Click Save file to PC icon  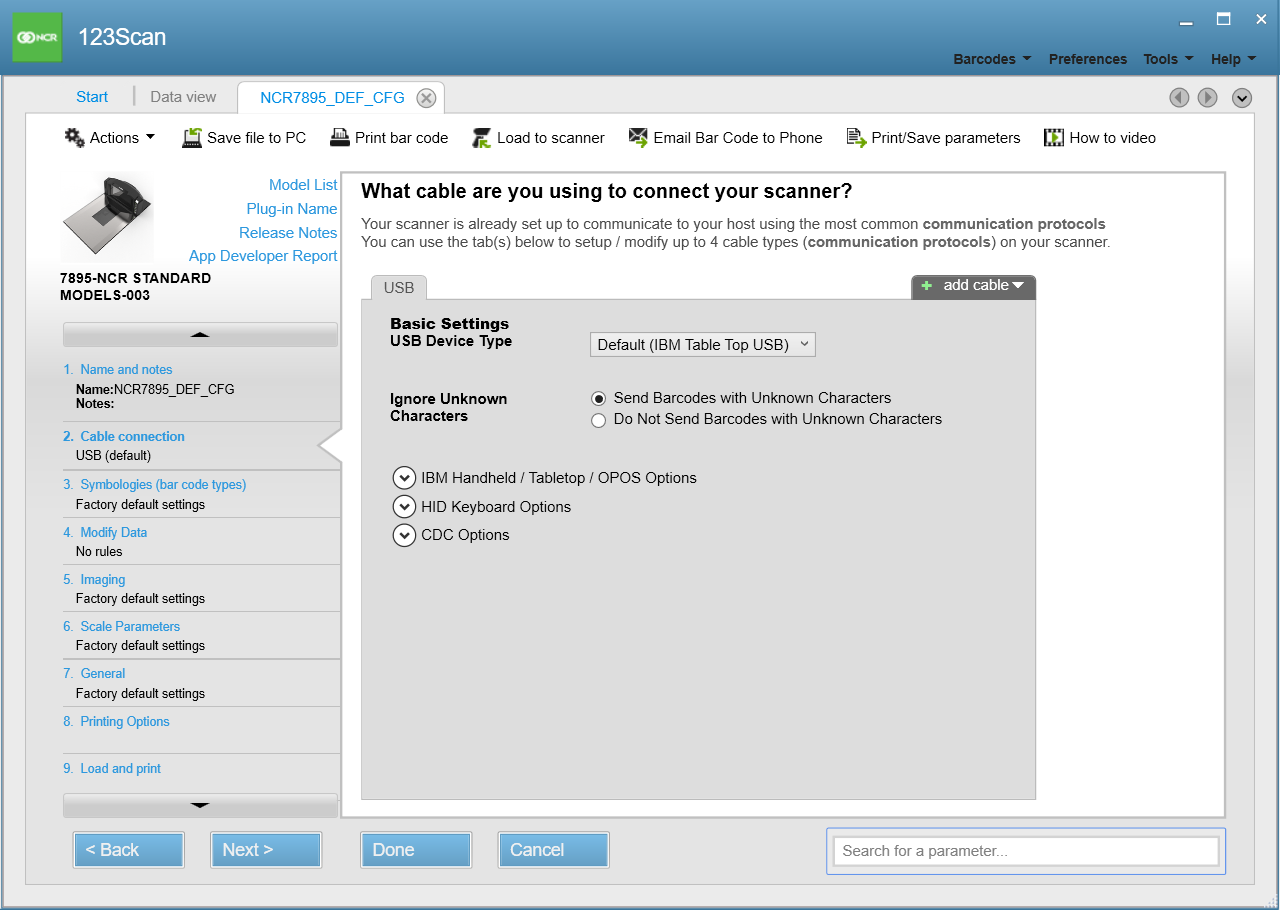(192, 138)
